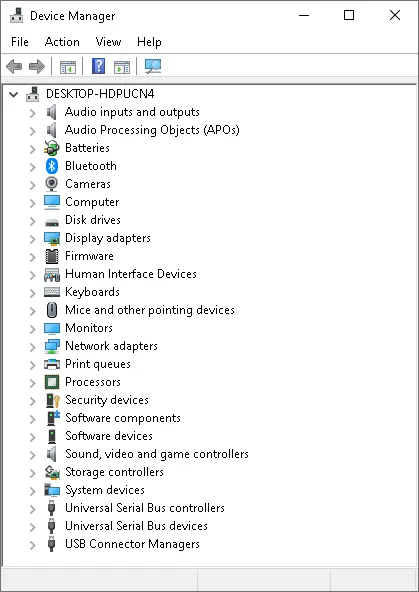This screenshot has height=592, width=419.
Task: Select the USB Connector Managers label
Action: 132,544
